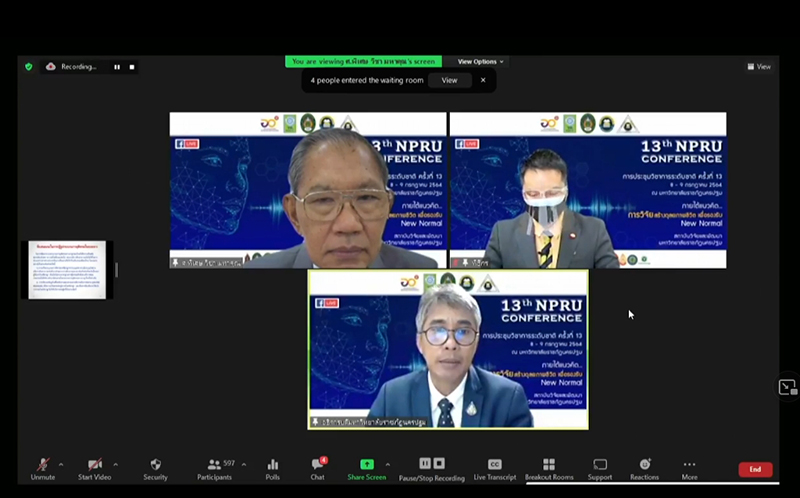The width and height of the screenshot is (800, 498).
Task: Open the Security menu
Action: point(156,469)
